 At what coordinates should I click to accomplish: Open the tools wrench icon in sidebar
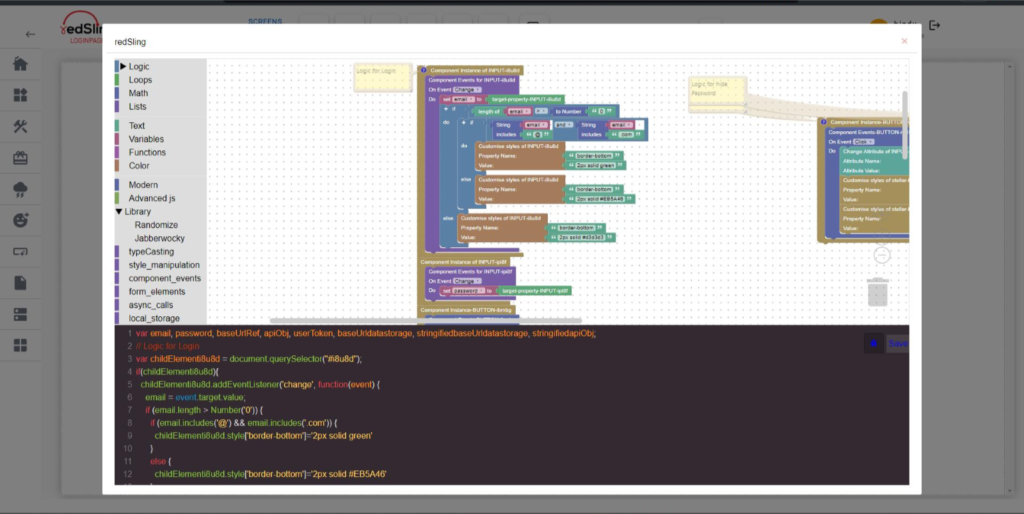(20, 127)
